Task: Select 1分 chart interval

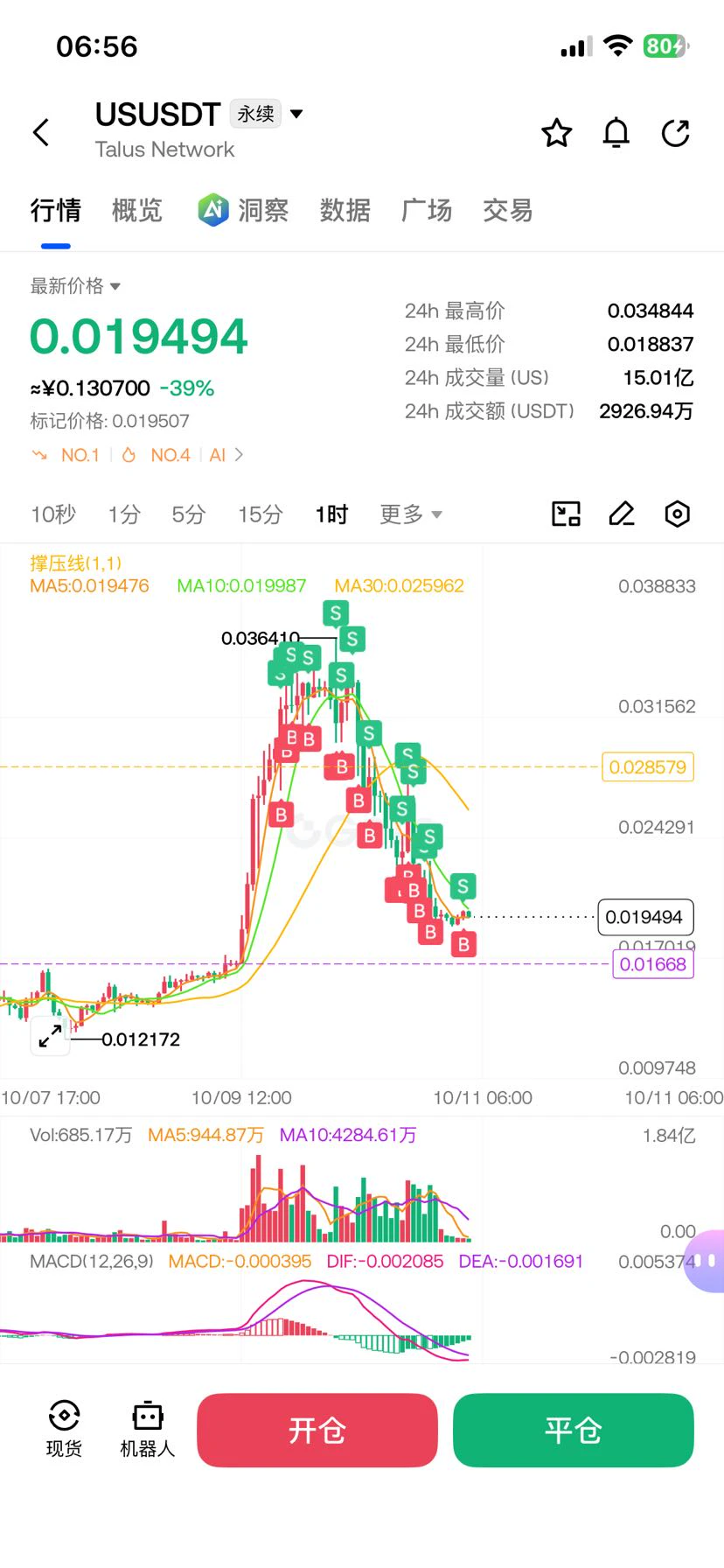Action: coord(124,514)
